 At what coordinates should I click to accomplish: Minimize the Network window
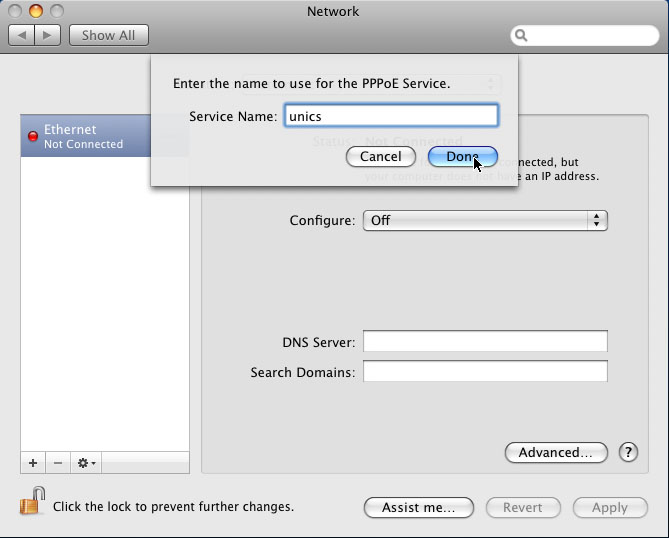tap(36, 11)
